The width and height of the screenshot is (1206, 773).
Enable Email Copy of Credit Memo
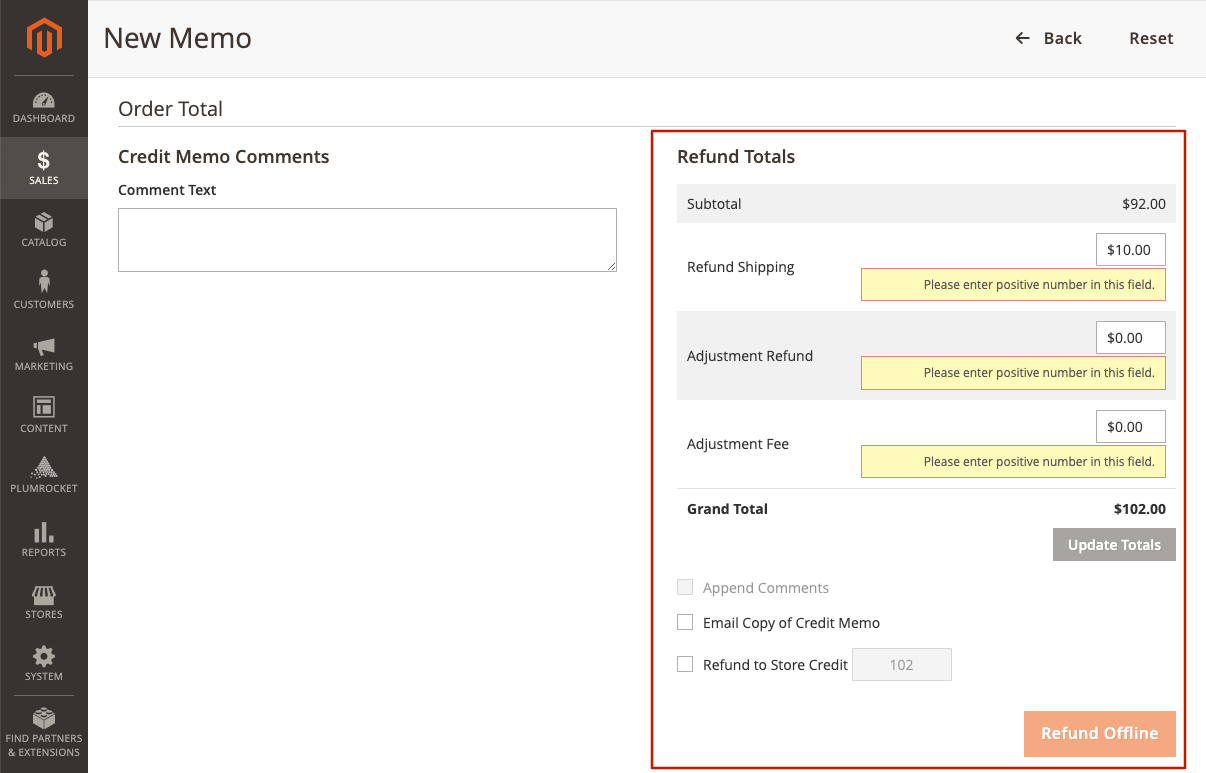685,622
